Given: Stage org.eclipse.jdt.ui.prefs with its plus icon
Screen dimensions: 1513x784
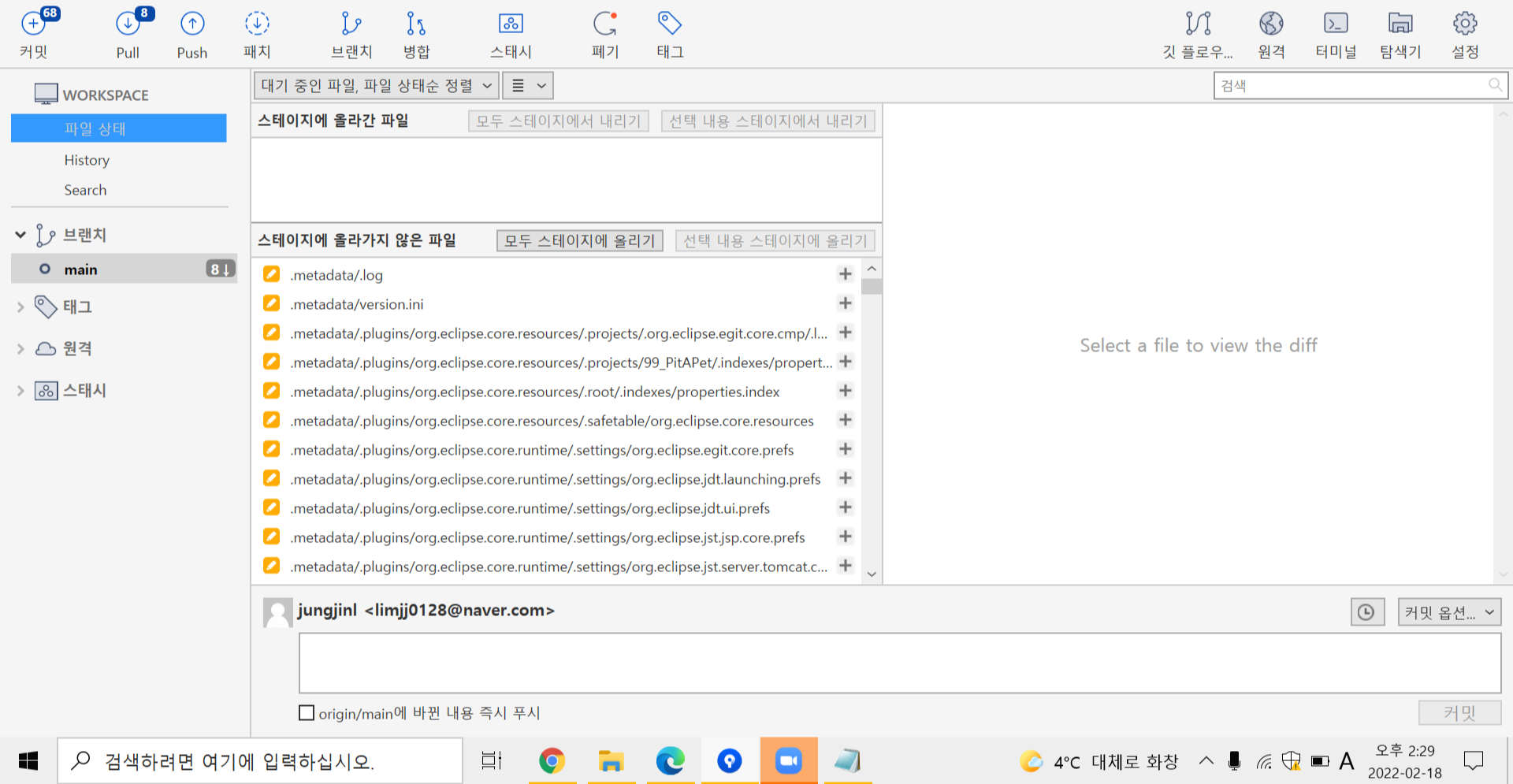Looking at the screenshot, I should [x=846, y=507].
